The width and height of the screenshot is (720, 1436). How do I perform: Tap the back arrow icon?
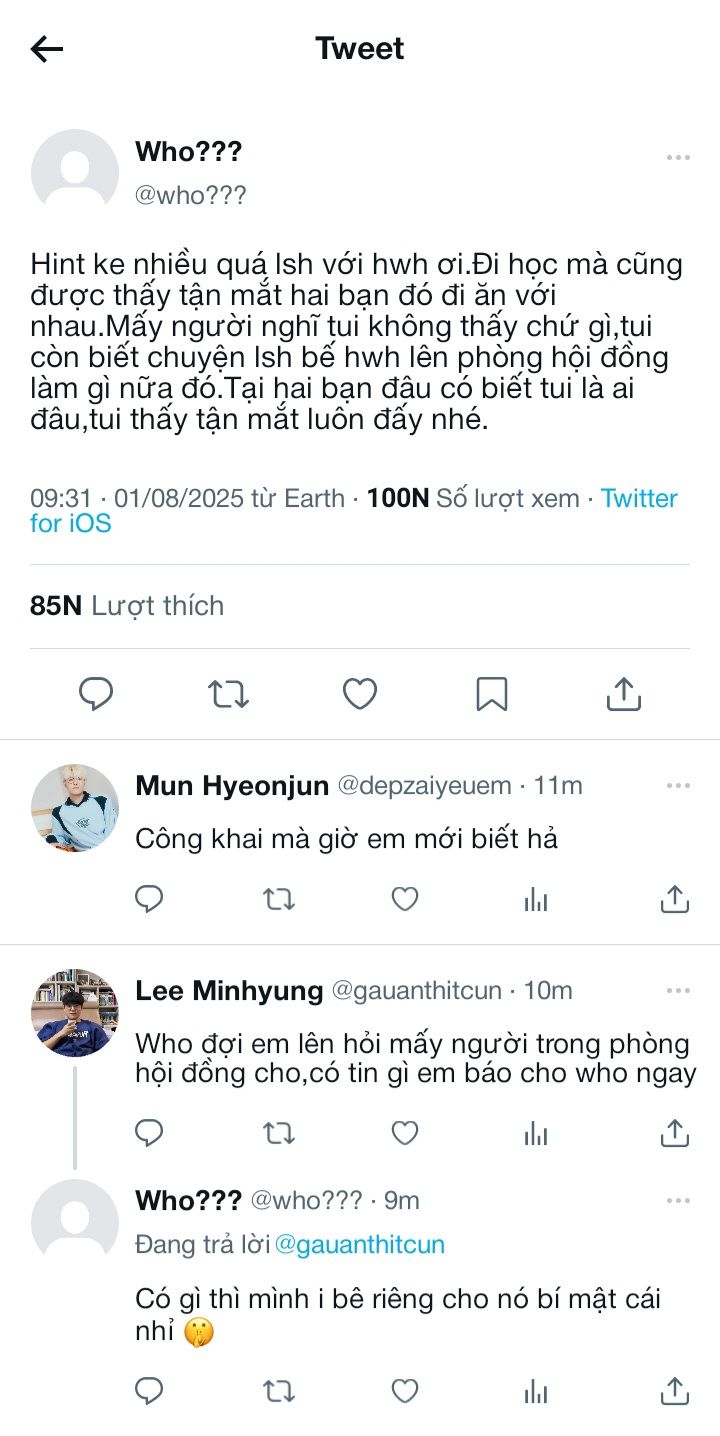tap(47, 49)
